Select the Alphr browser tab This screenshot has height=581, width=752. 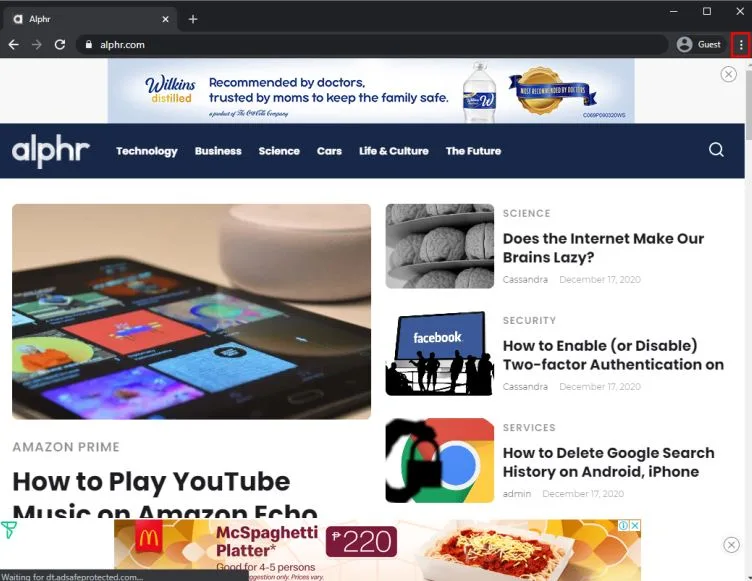point(90,19)
